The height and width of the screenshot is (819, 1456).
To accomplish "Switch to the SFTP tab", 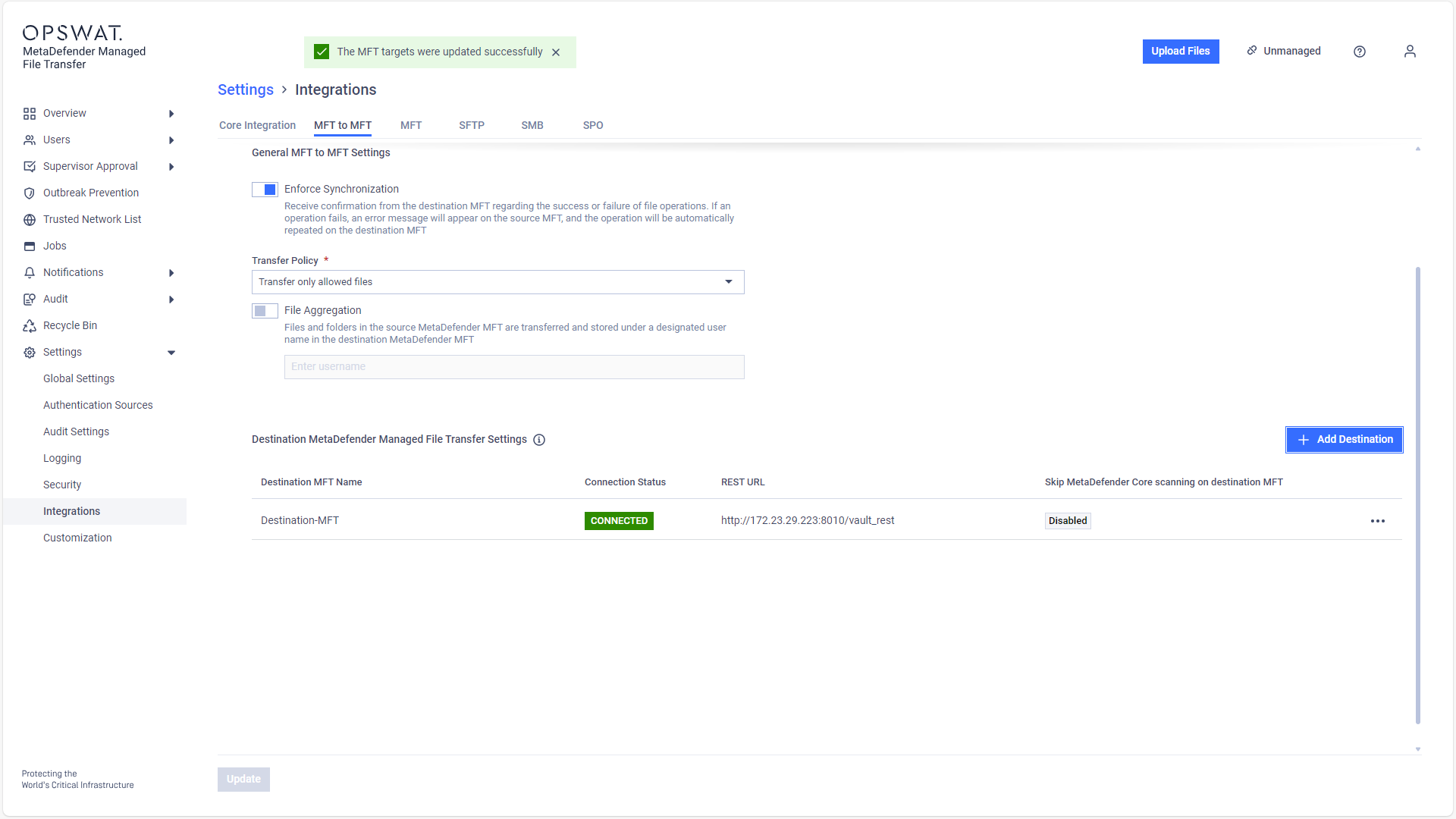I will tap(472, 125).
